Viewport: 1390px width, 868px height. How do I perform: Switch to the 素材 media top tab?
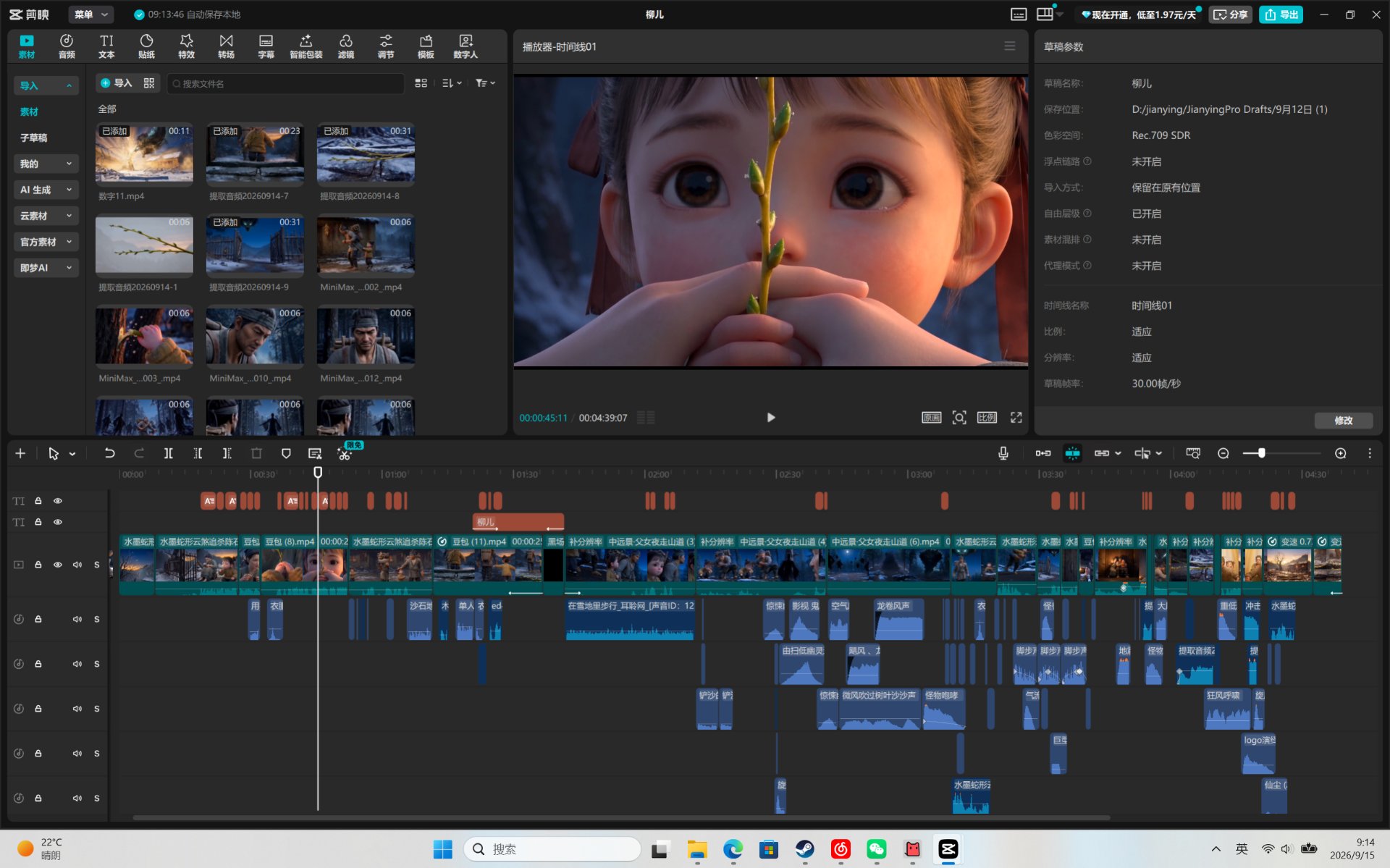27,46
